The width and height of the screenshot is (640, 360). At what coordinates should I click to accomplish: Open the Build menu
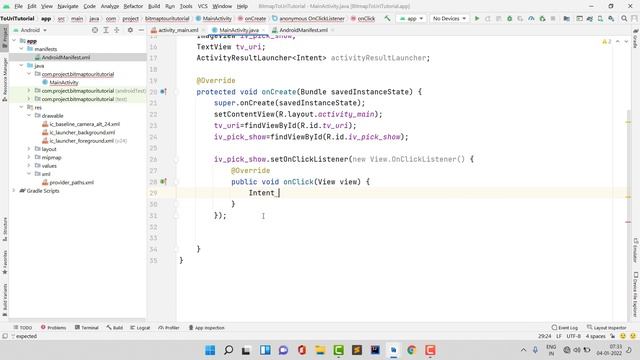coord(154,7)
